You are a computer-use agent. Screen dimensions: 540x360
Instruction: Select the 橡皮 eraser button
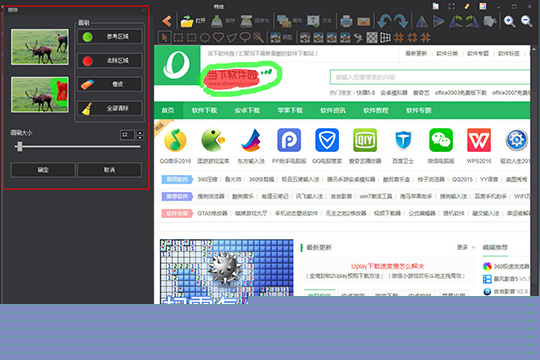(110, 84)
